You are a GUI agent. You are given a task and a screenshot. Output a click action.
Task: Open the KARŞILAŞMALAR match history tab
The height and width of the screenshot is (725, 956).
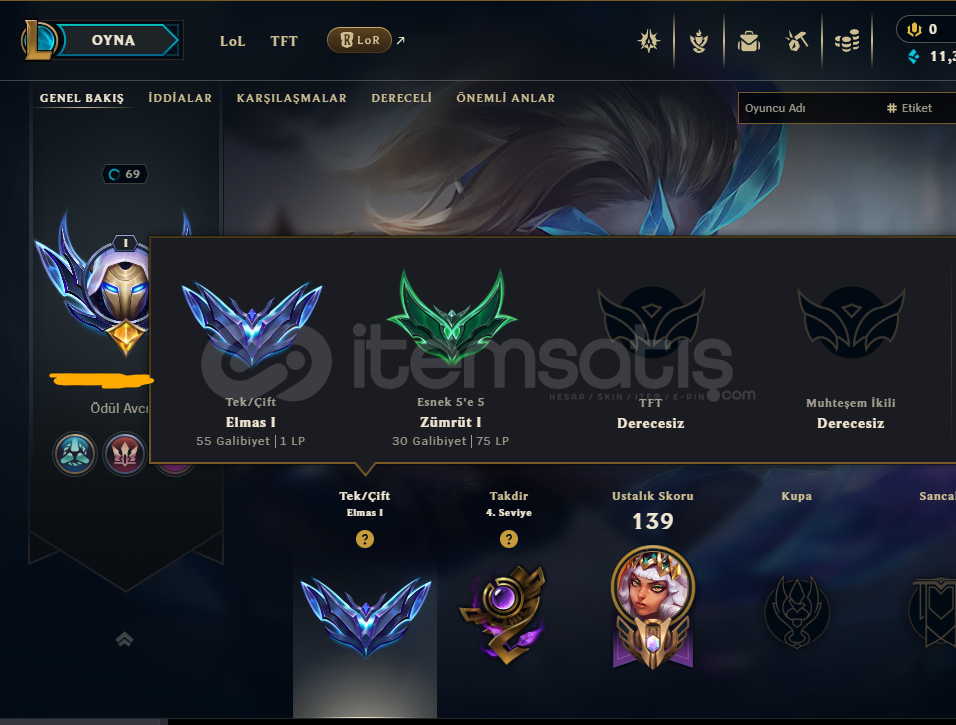(x=291, y=98)
